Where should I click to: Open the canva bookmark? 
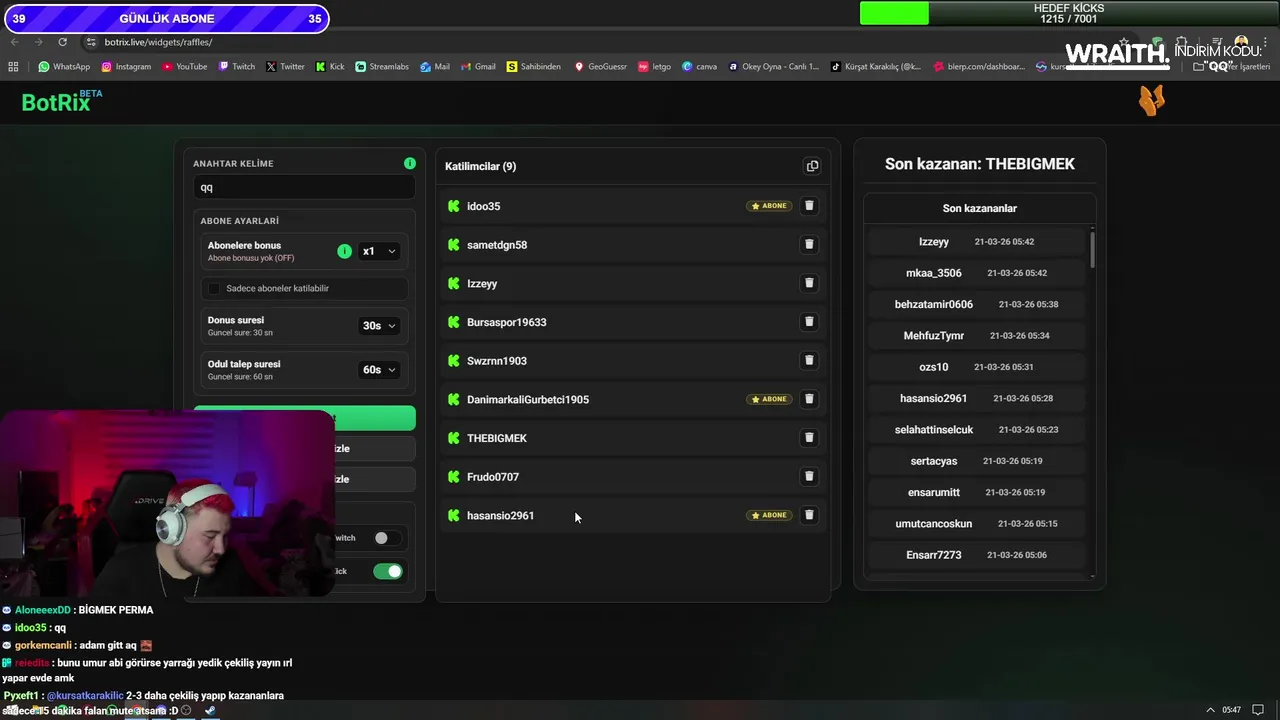(699, 67)
